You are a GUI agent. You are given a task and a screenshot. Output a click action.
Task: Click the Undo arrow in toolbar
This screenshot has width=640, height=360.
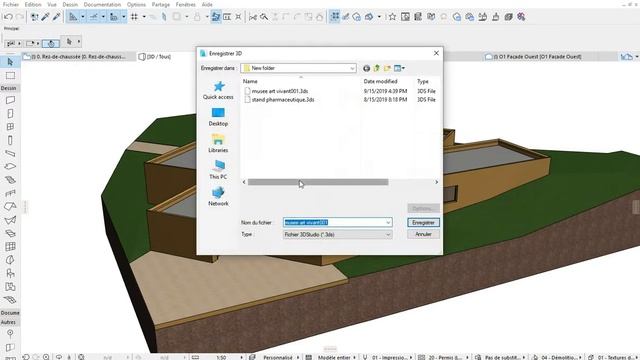[x=8, y=17]
